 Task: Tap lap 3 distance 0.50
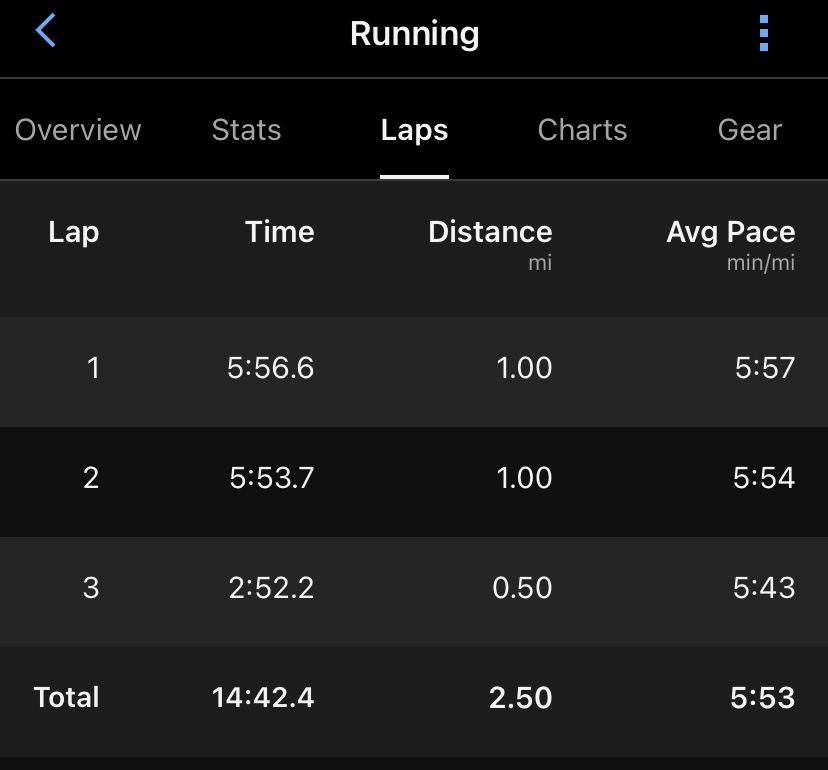point(522,587)
